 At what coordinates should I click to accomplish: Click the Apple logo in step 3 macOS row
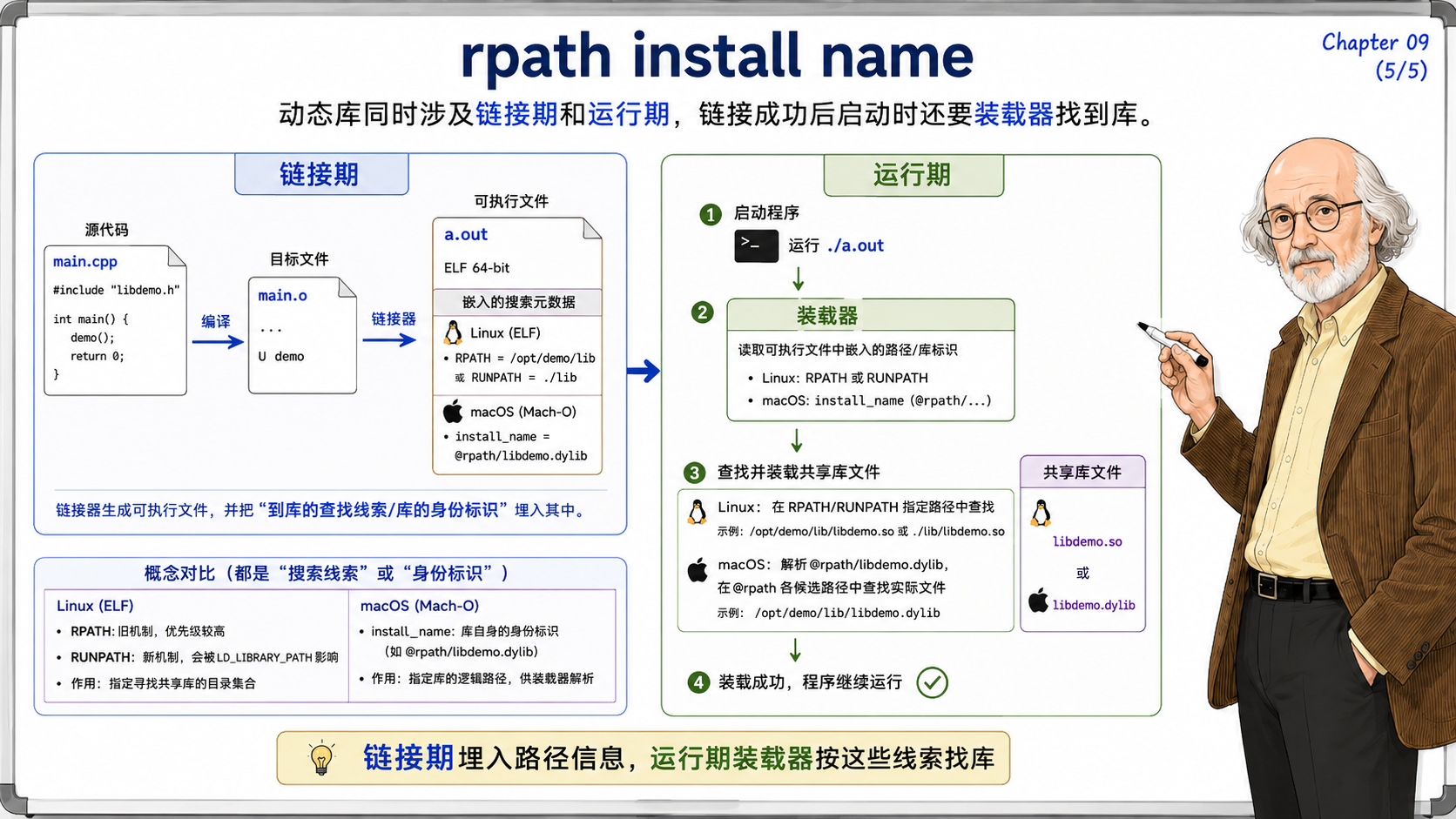(698, 571)
